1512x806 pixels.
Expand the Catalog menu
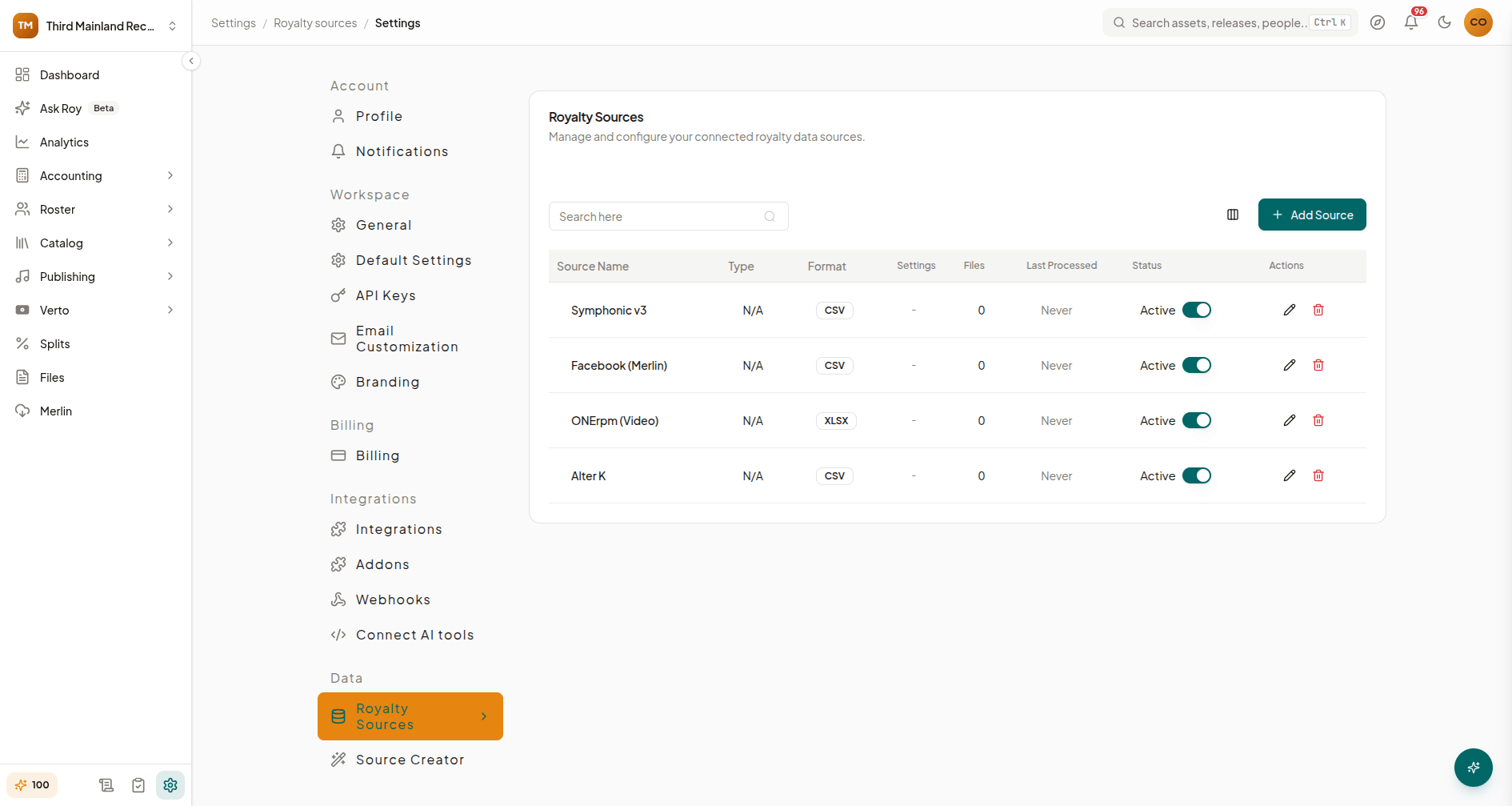click(96, 243)
